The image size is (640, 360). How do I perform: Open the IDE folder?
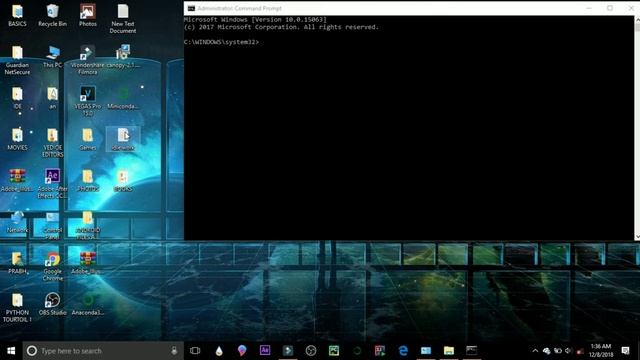pos(17,98)
